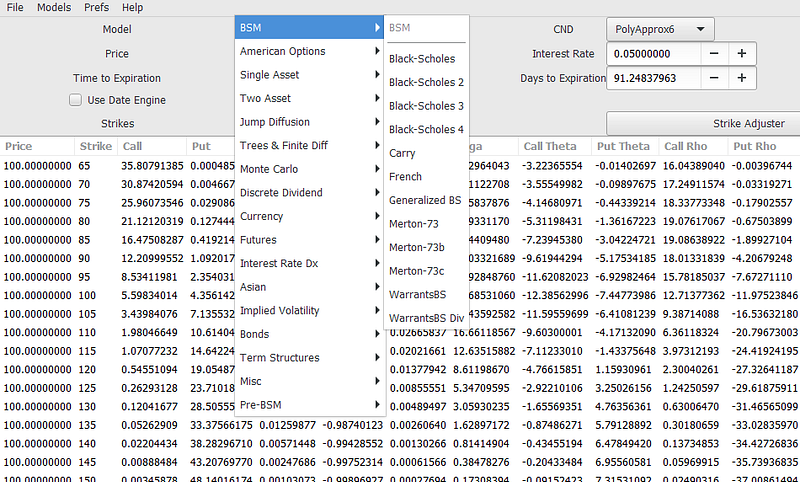Expand the Bonds submenu
Screen dimensions: 800x482
pos(309,334)
